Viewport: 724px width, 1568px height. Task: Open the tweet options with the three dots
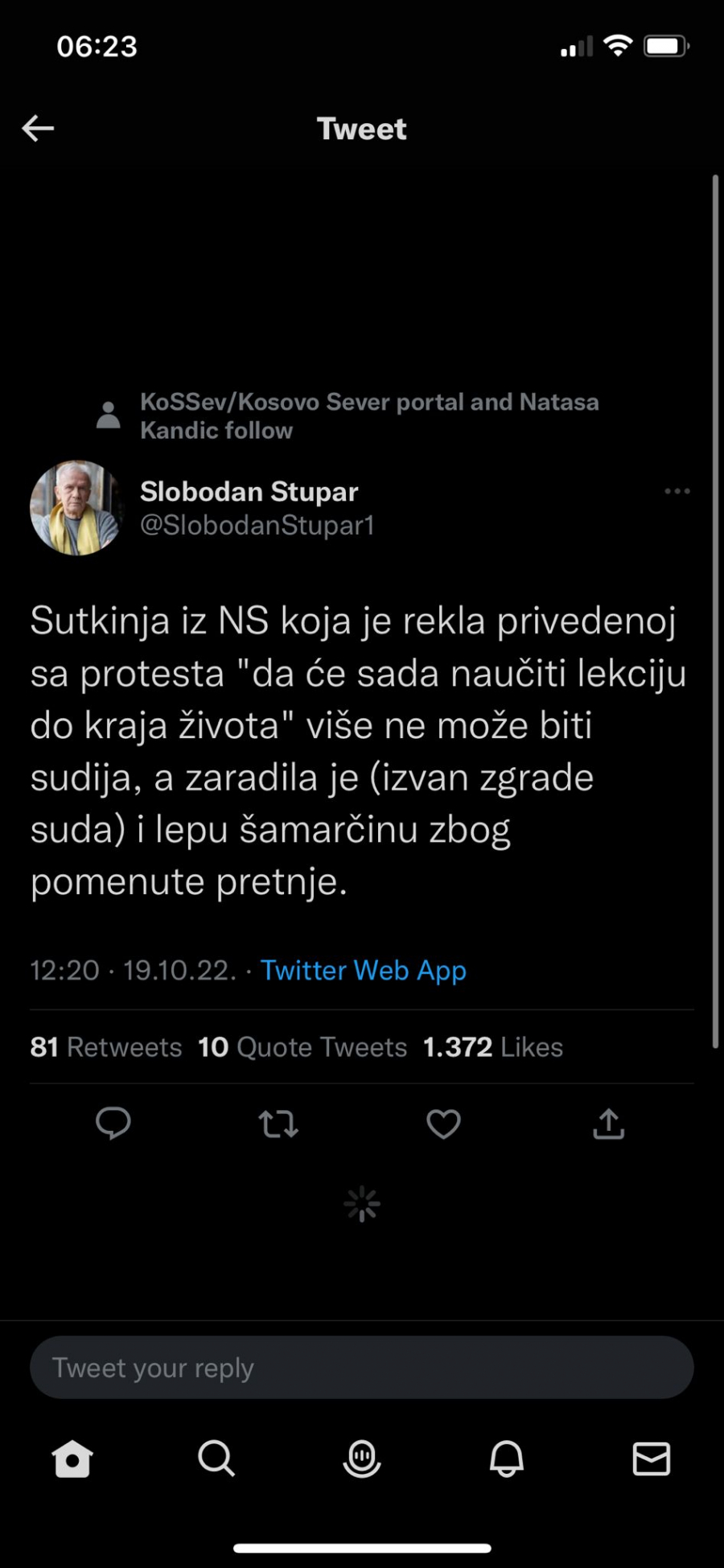click(677, 491)
